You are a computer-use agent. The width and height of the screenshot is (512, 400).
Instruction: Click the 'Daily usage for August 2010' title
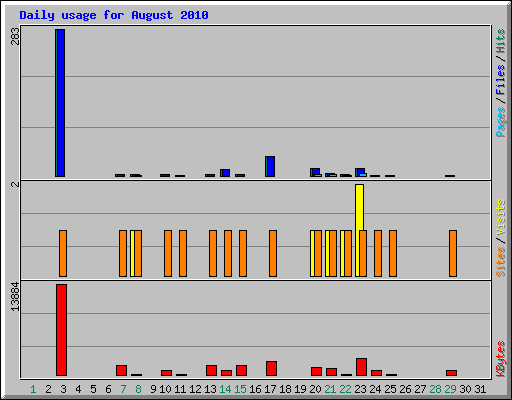pos(114,15)
